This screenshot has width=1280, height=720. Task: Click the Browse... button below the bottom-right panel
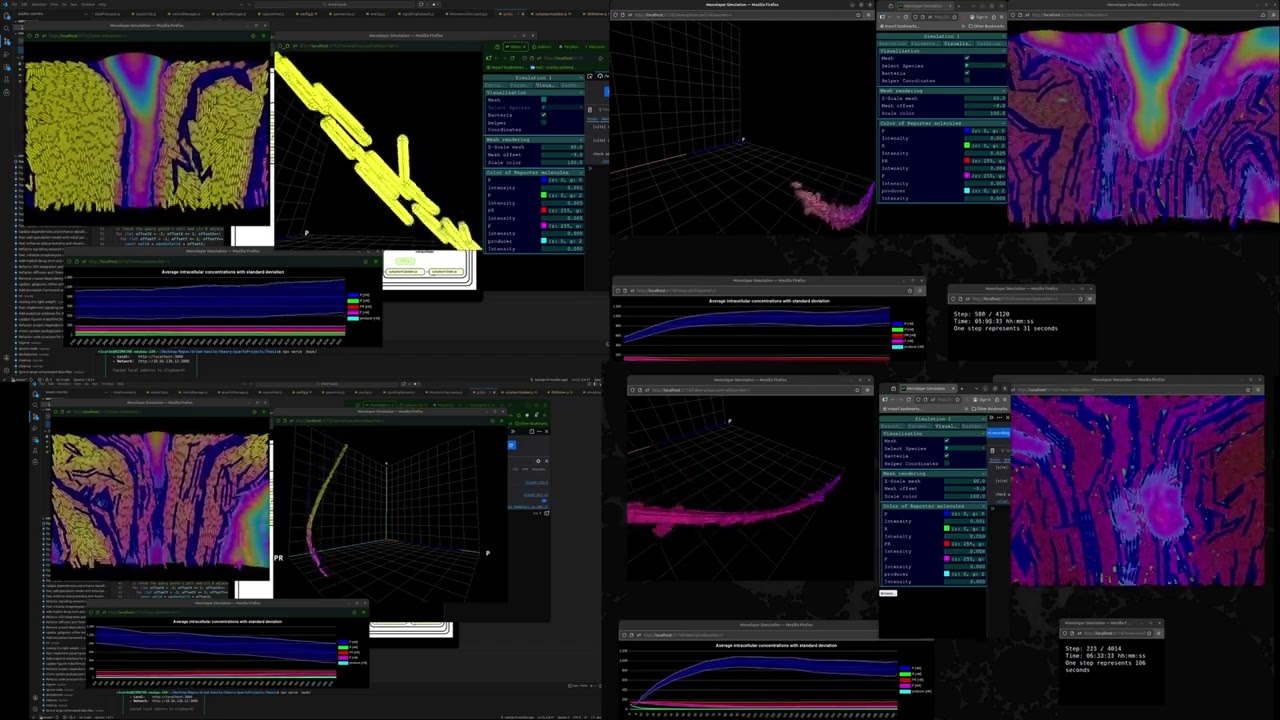click(x=888, y=593)
